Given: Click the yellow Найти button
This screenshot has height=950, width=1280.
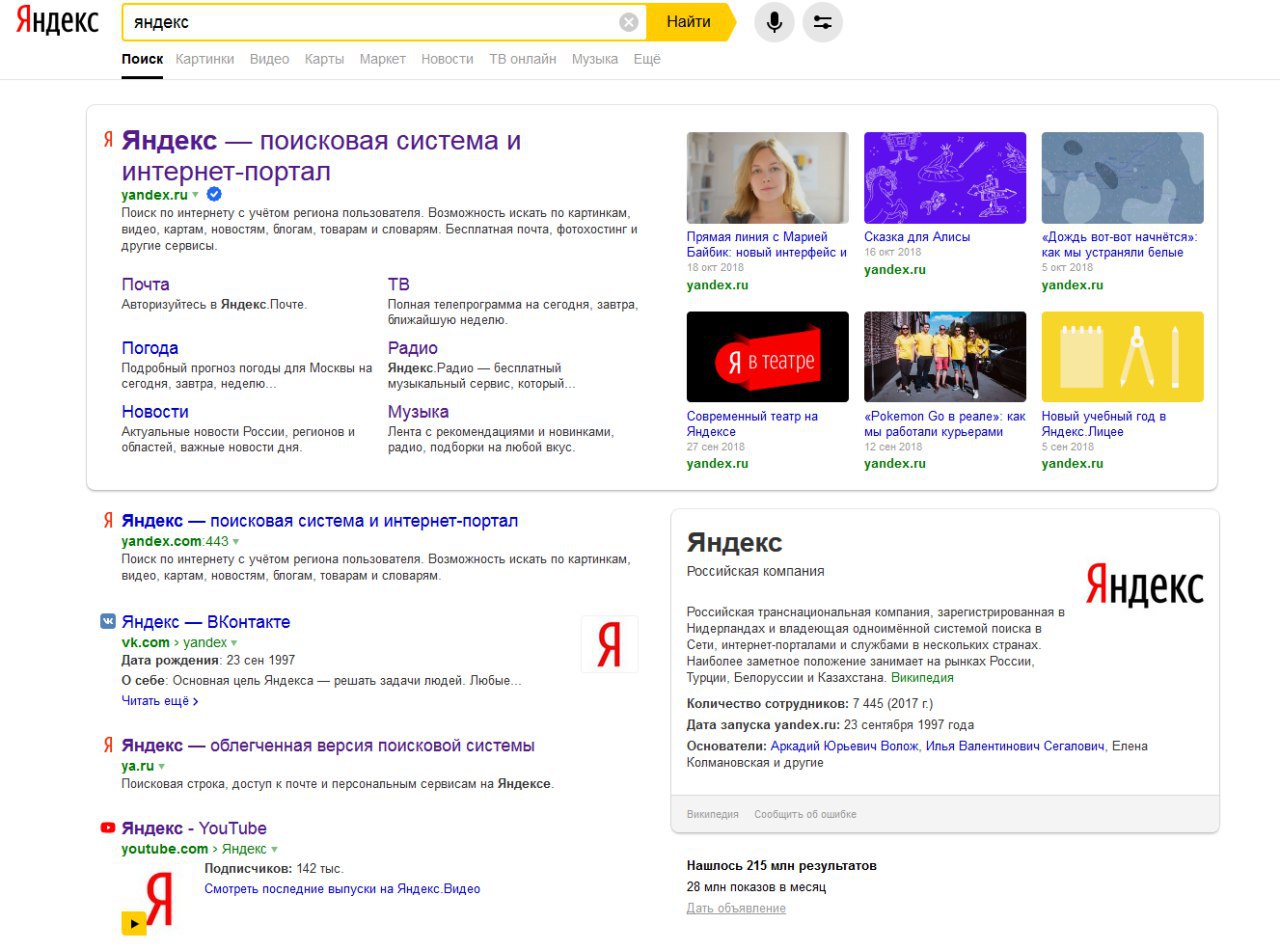Looking at the screenshot, I should click(x=689, y=22).
